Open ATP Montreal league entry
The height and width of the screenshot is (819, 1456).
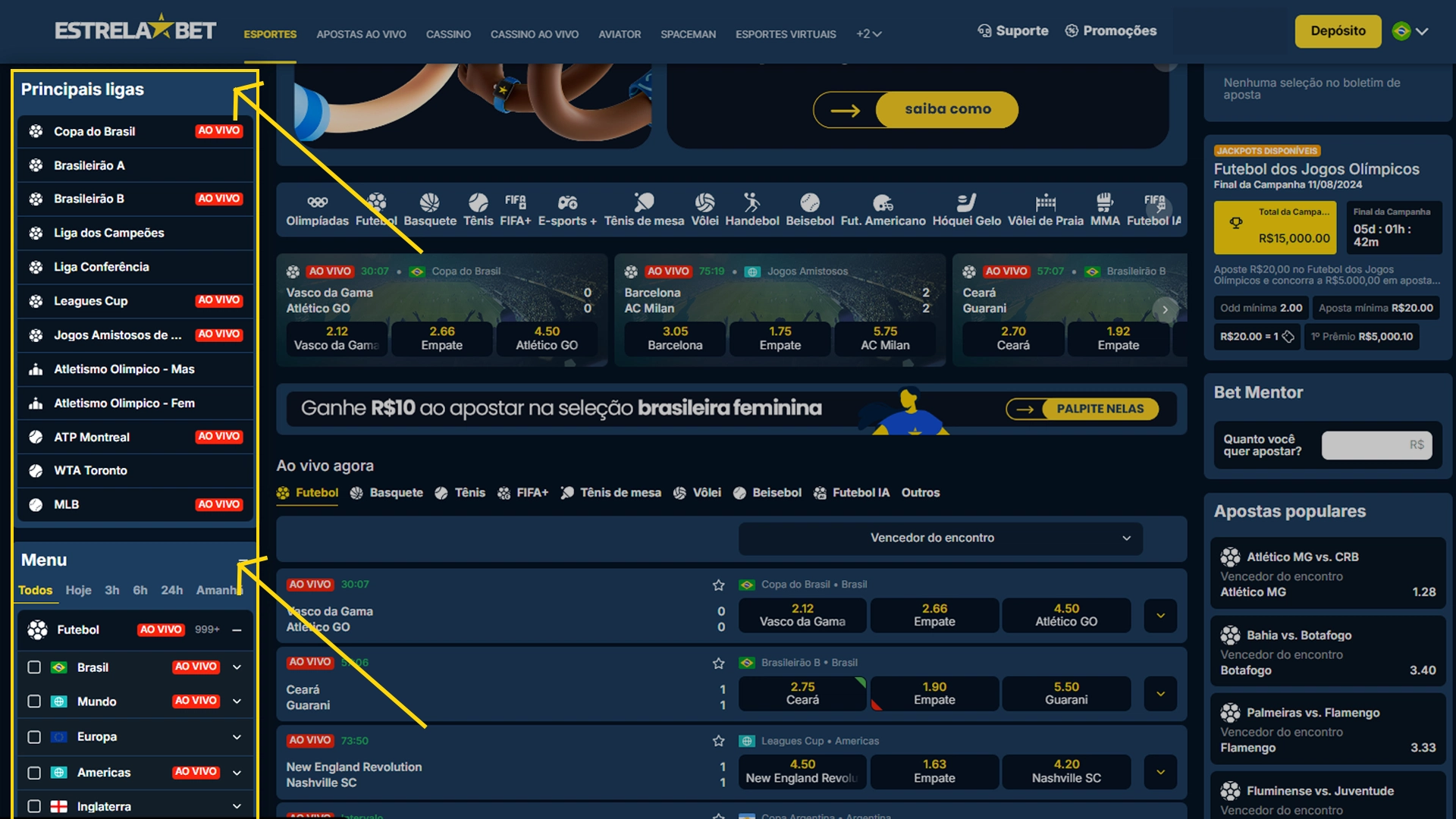(x=135, y=437)
